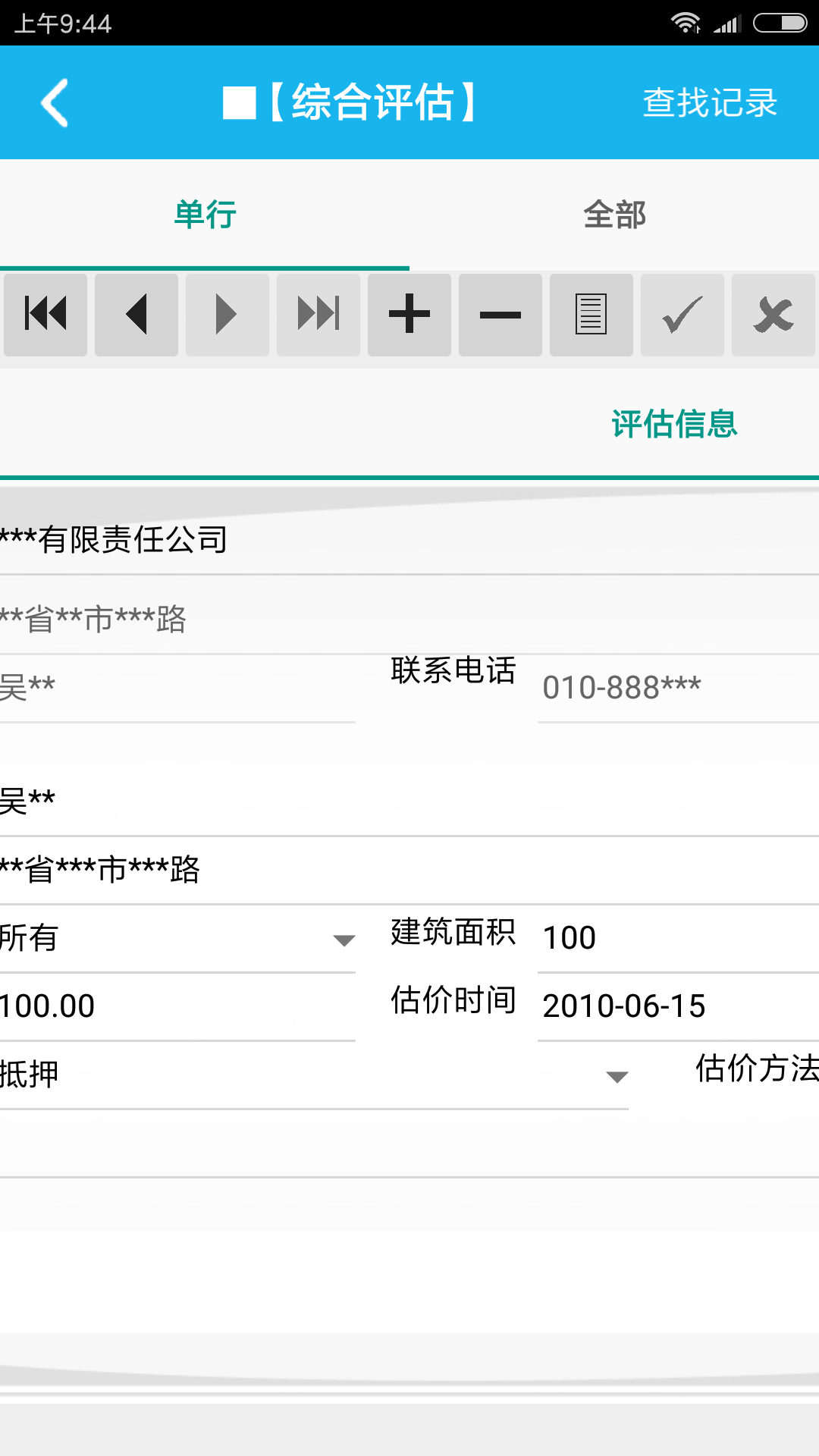Tap the 估价时间 label
Image resolution: width=819 pixels, height=1456 pixels.
tap(453, 1000)
